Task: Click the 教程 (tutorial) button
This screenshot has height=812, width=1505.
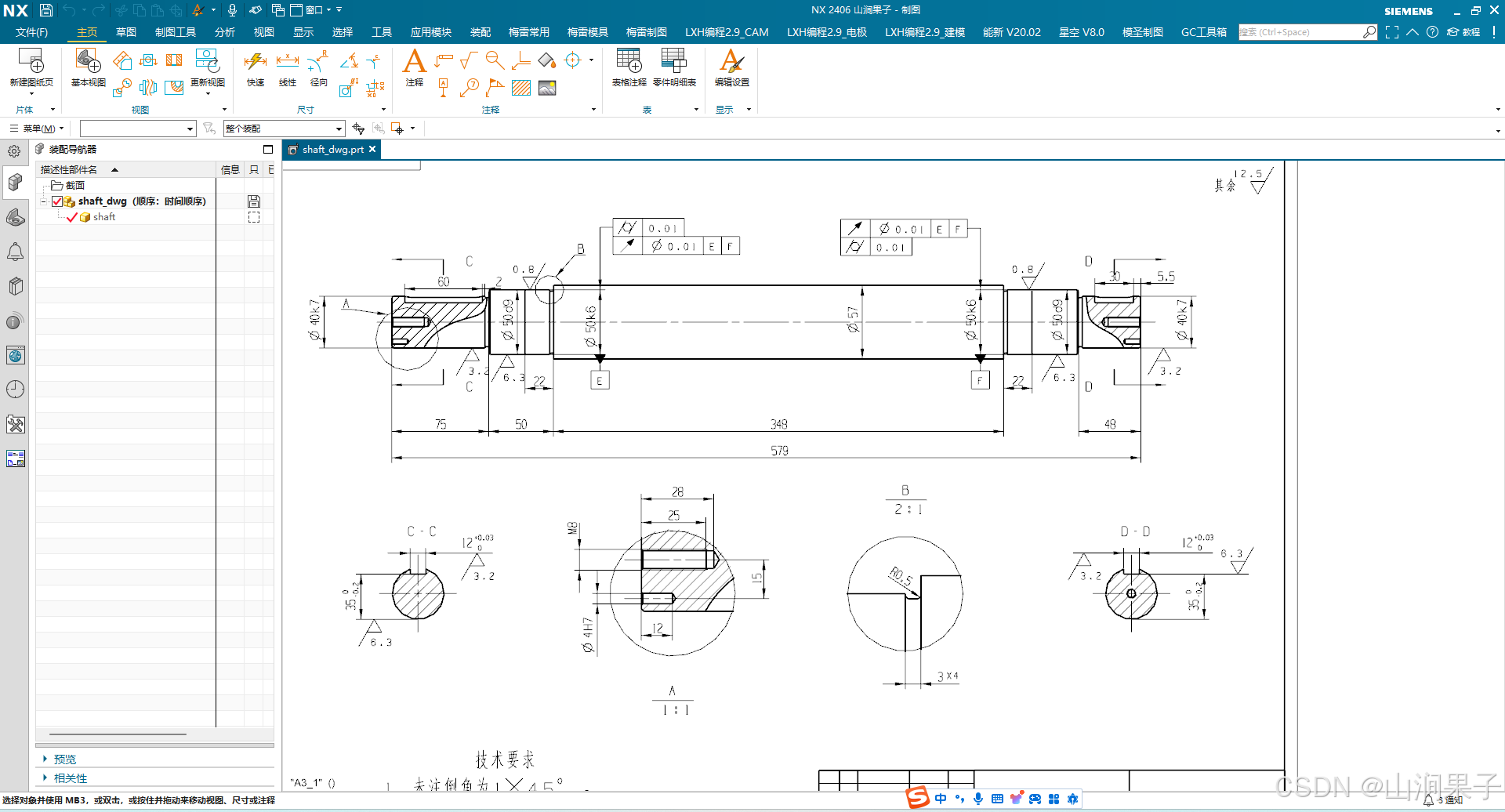Action: (1463, 32)
